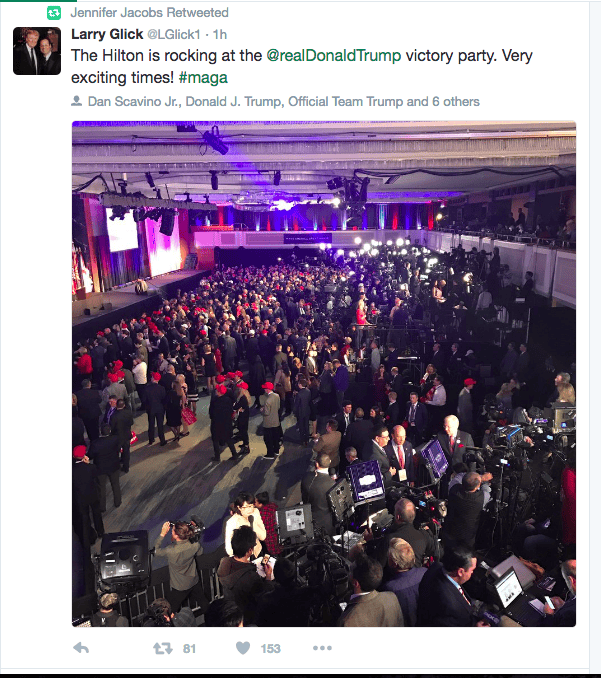601x678 pixels.
Task: Click Donald J. Trump tagged name
Action: 234,102
